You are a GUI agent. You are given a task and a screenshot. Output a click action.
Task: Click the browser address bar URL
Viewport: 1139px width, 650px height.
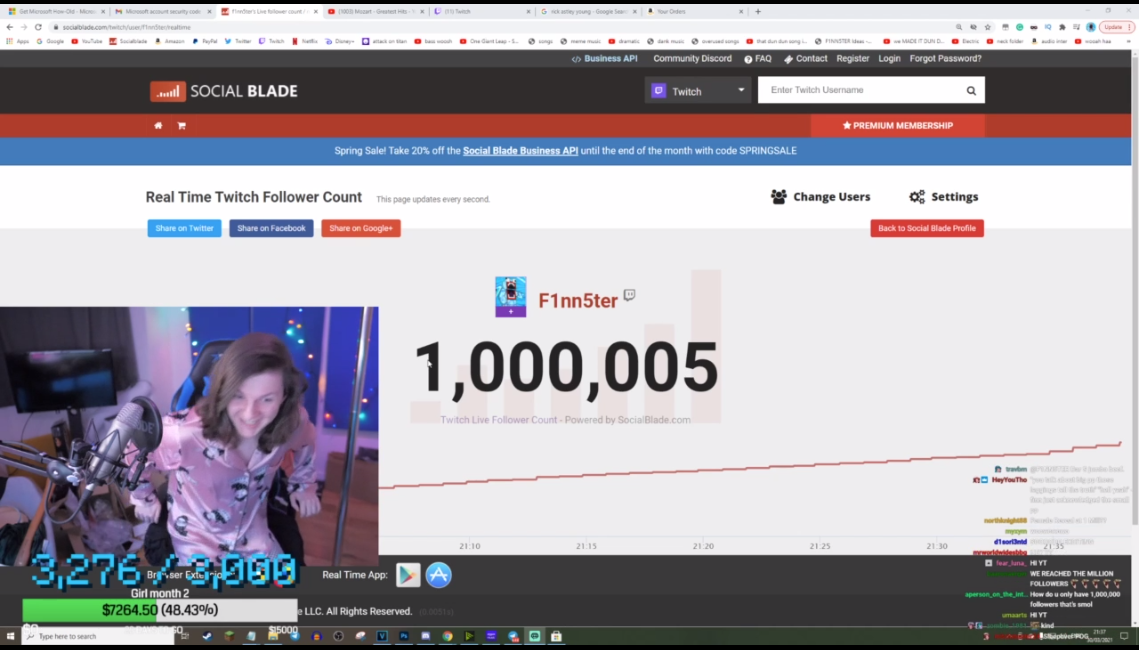(126, 27)
